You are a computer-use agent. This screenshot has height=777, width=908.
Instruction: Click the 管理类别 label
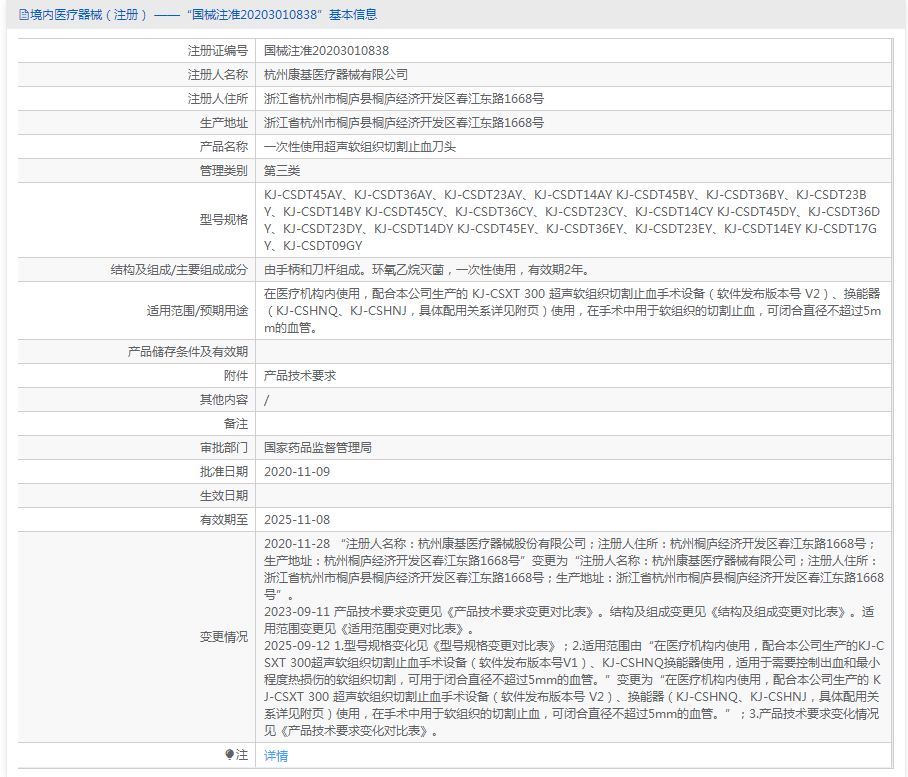[224, 171]
